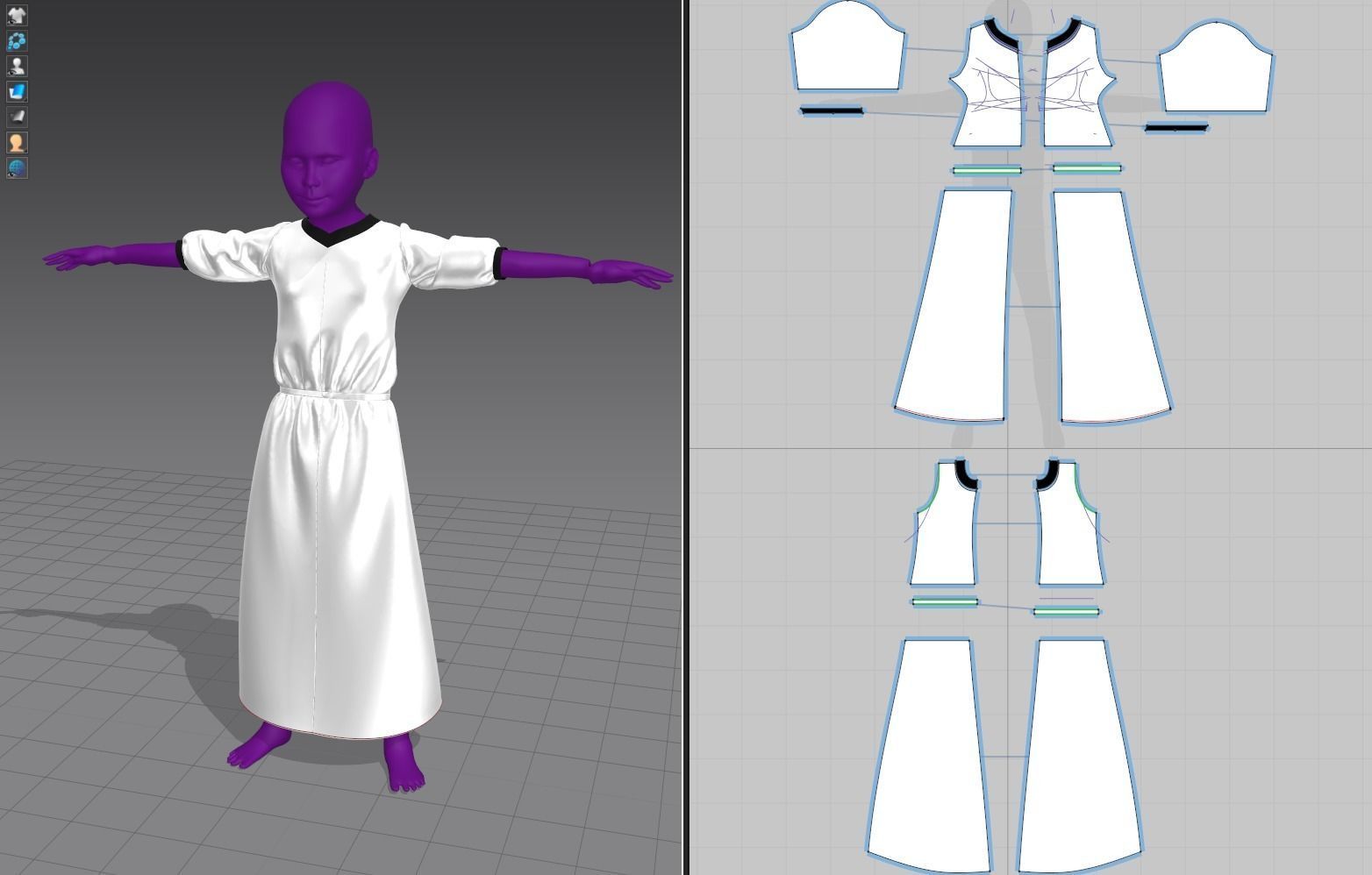Image resolution: width=1372 pixels, height=875 pixels.
Task: Select the left front bodice pattern with black collar
Action: [988, 83]
